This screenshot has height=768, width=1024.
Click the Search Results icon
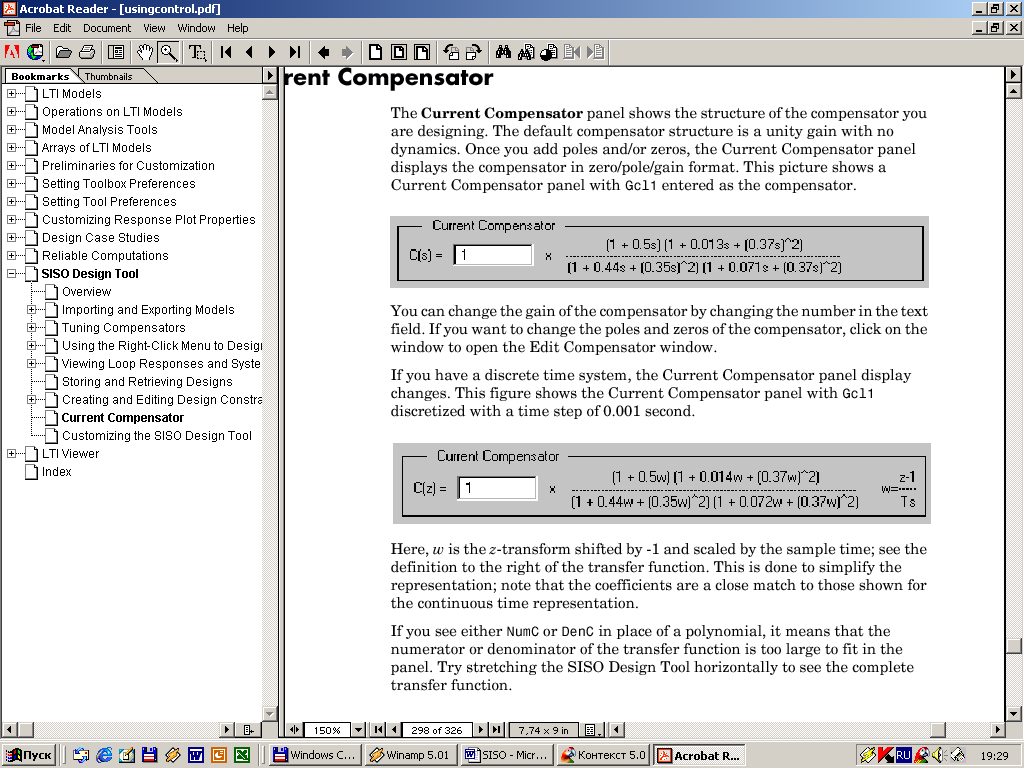point(549,52)
